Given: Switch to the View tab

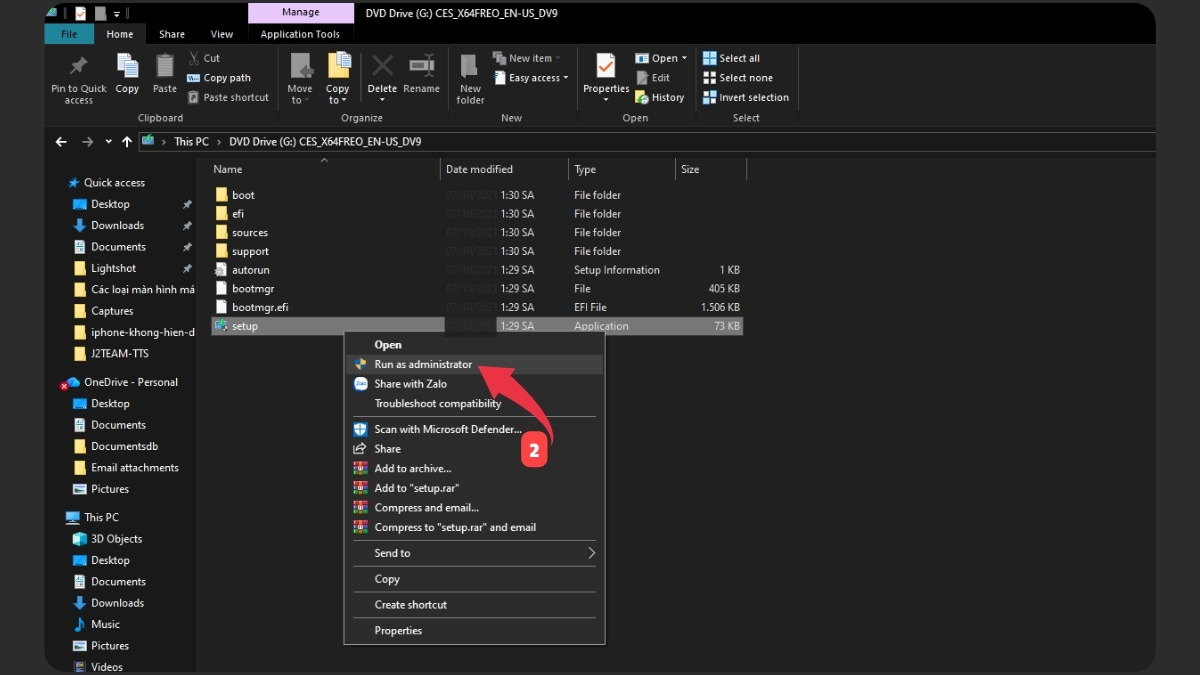Looking at the screenshot, I should (x=221, y=33).
